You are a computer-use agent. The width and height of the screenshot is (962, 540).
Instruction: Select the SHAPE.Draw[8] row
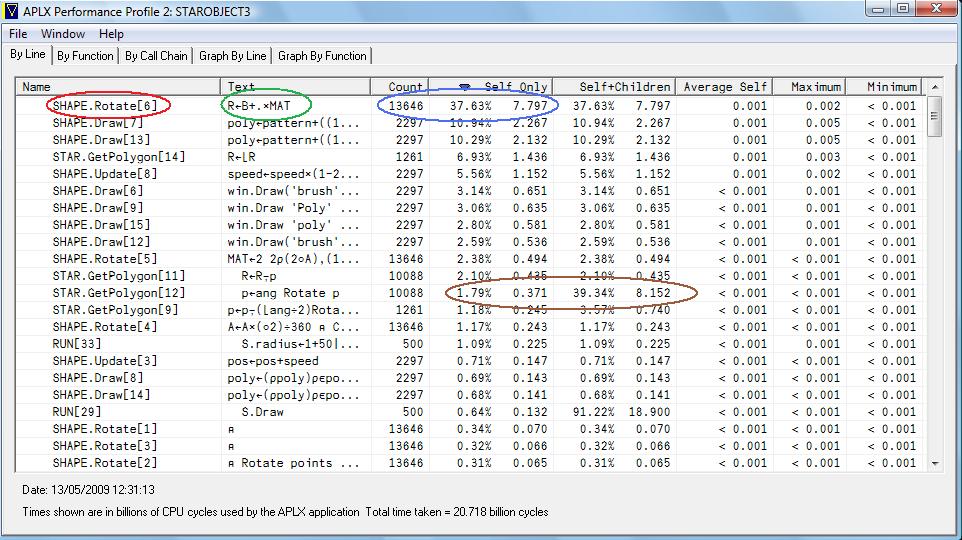pyautogui.click(x=471, y=378)
